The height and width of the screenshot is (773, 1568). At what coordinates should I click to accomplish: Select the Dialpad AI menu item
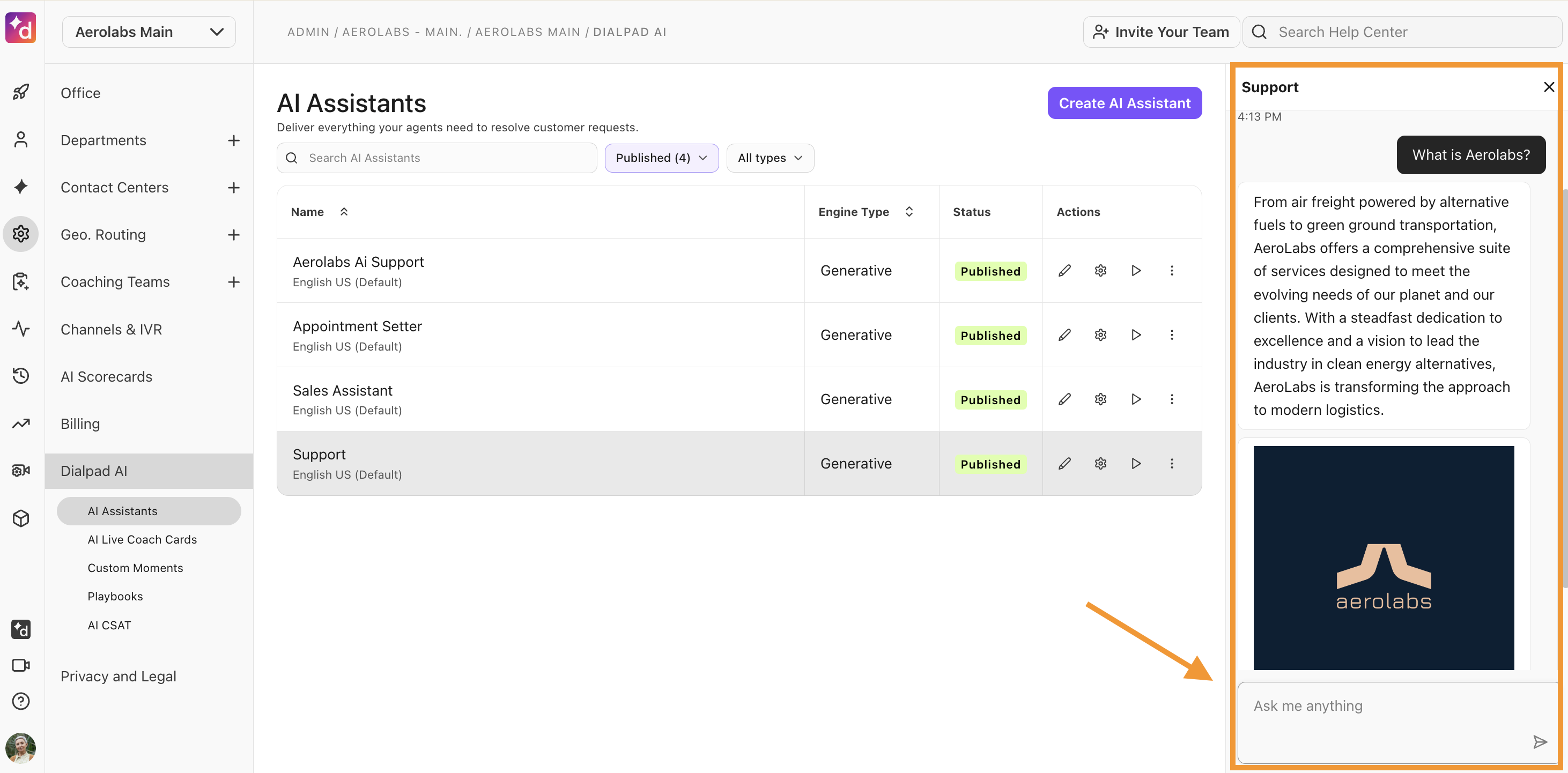pos(149,471)
